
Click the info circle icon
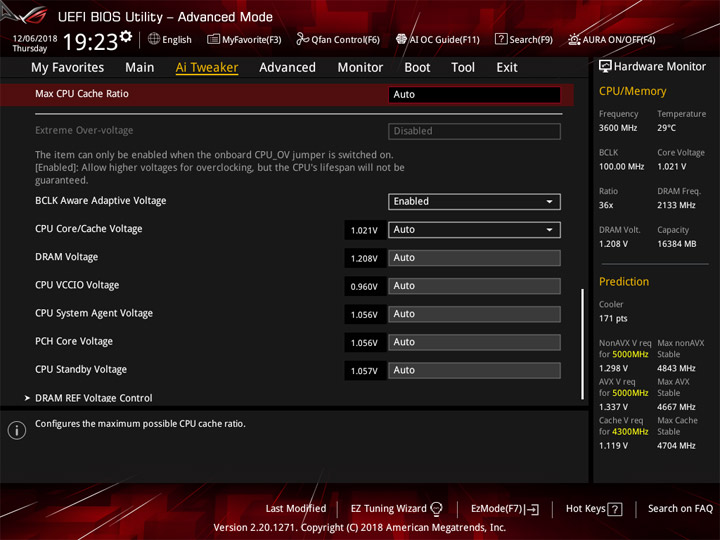pos(17,430)
